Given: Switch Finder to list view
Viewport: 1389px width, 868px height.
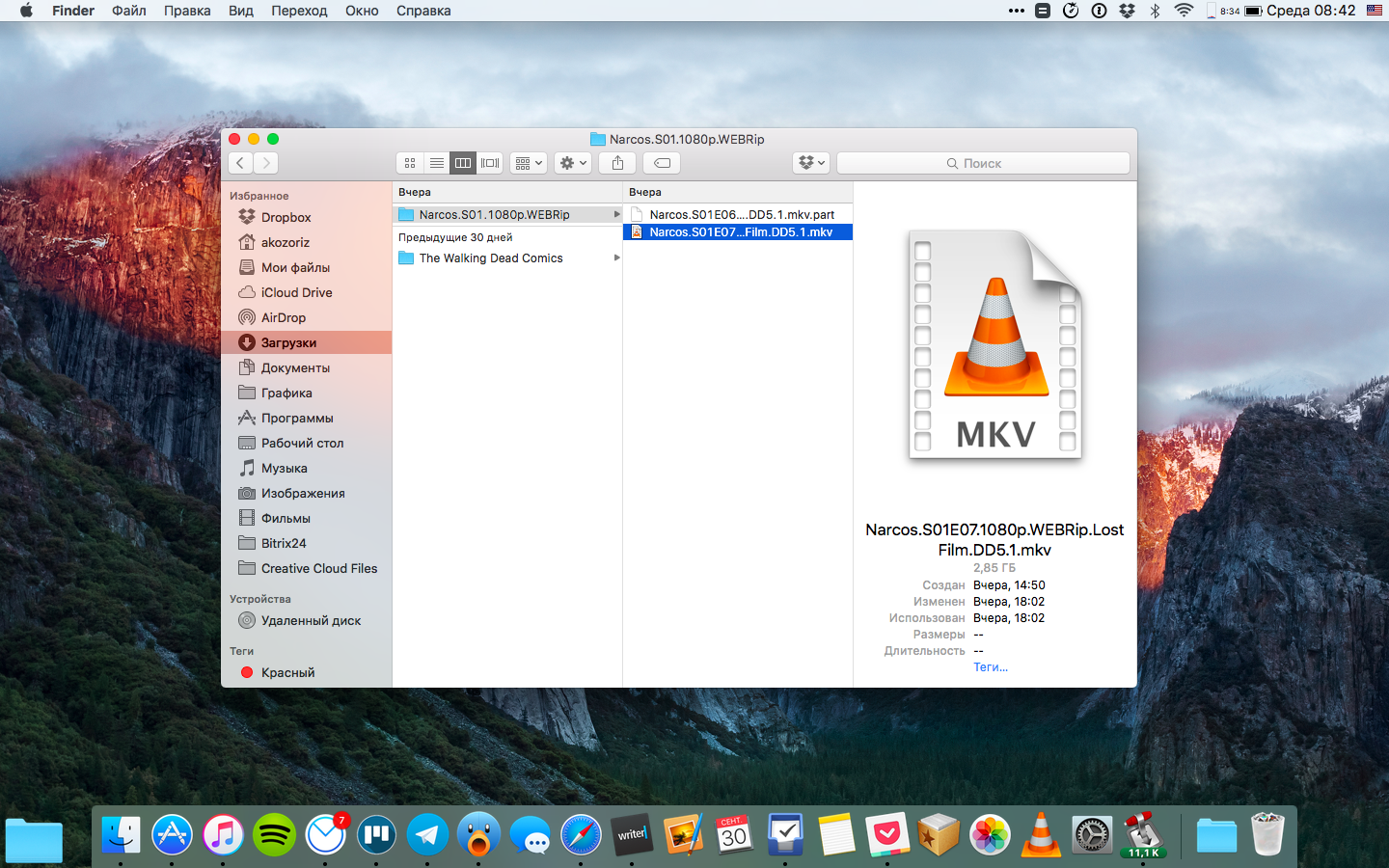Looking at the screenshot, I should [437, 163].
